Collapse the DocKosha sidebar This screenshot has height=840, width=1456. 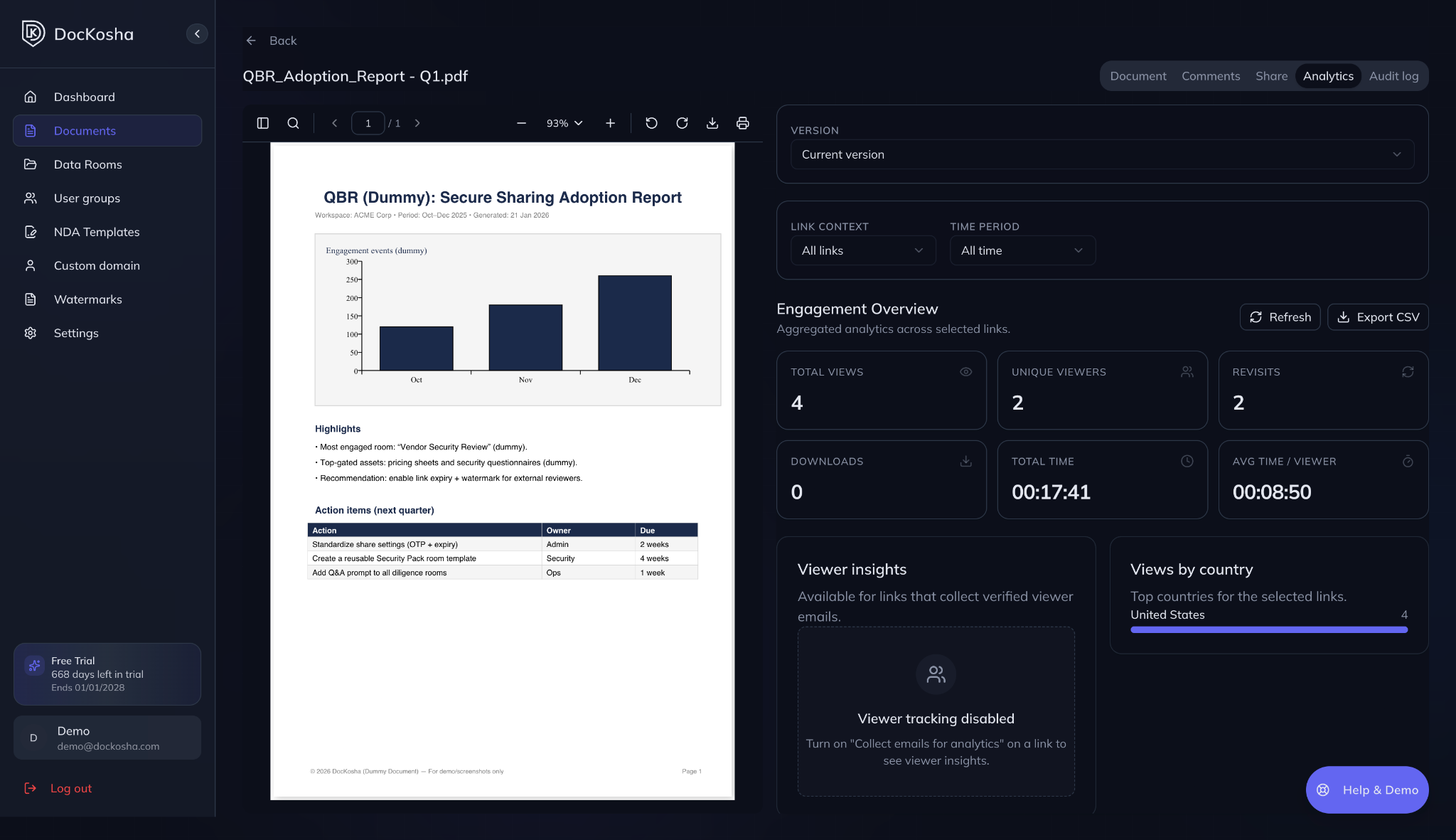click(197, 33)
